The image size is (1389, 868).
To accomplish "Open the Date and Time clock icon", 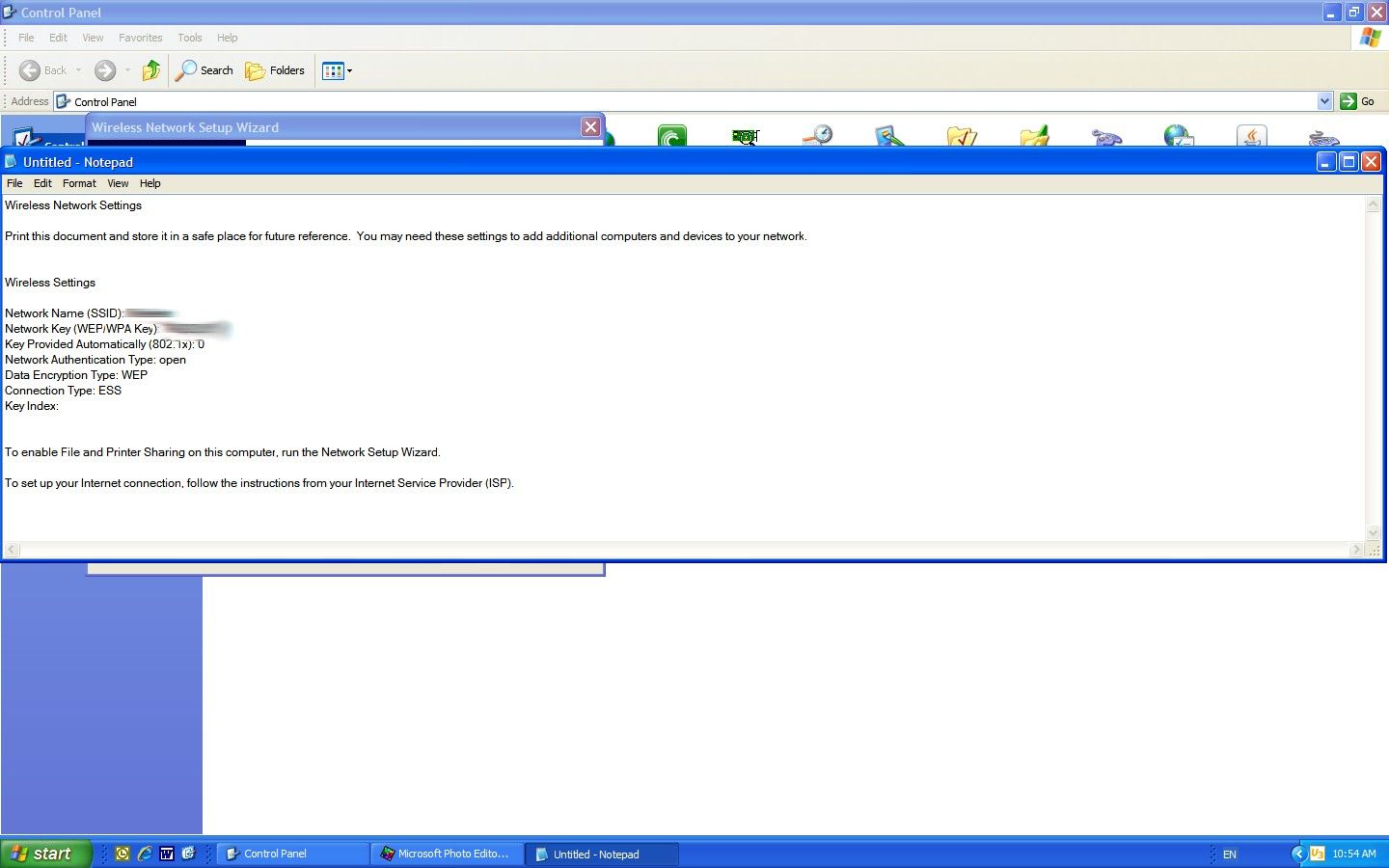I will 818,136.
